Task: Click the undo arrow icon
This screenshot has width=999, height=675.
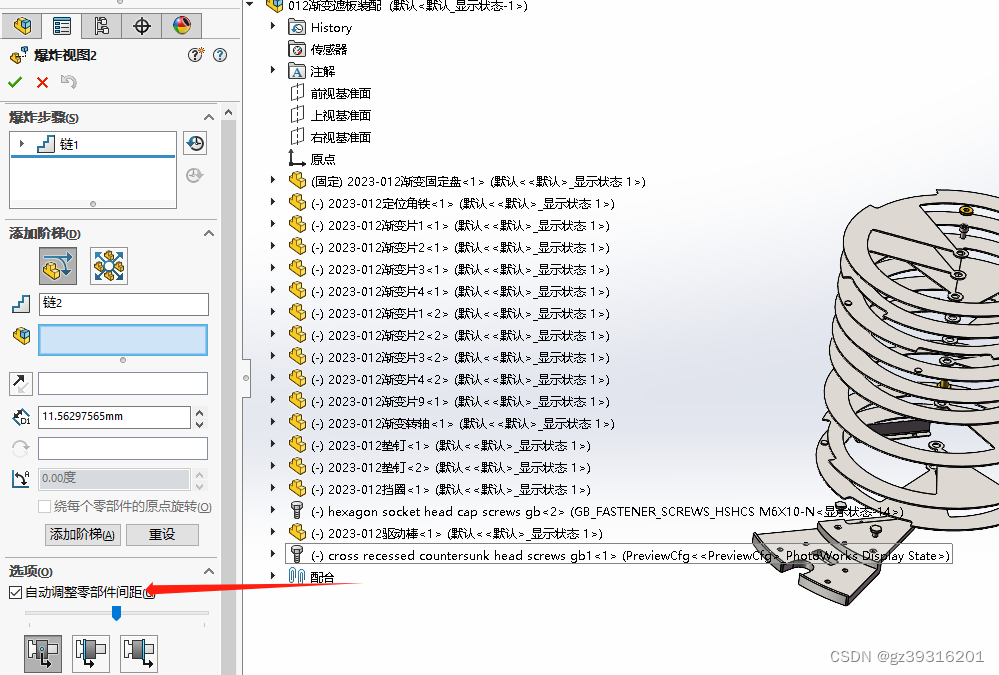Action: point(69,82)
